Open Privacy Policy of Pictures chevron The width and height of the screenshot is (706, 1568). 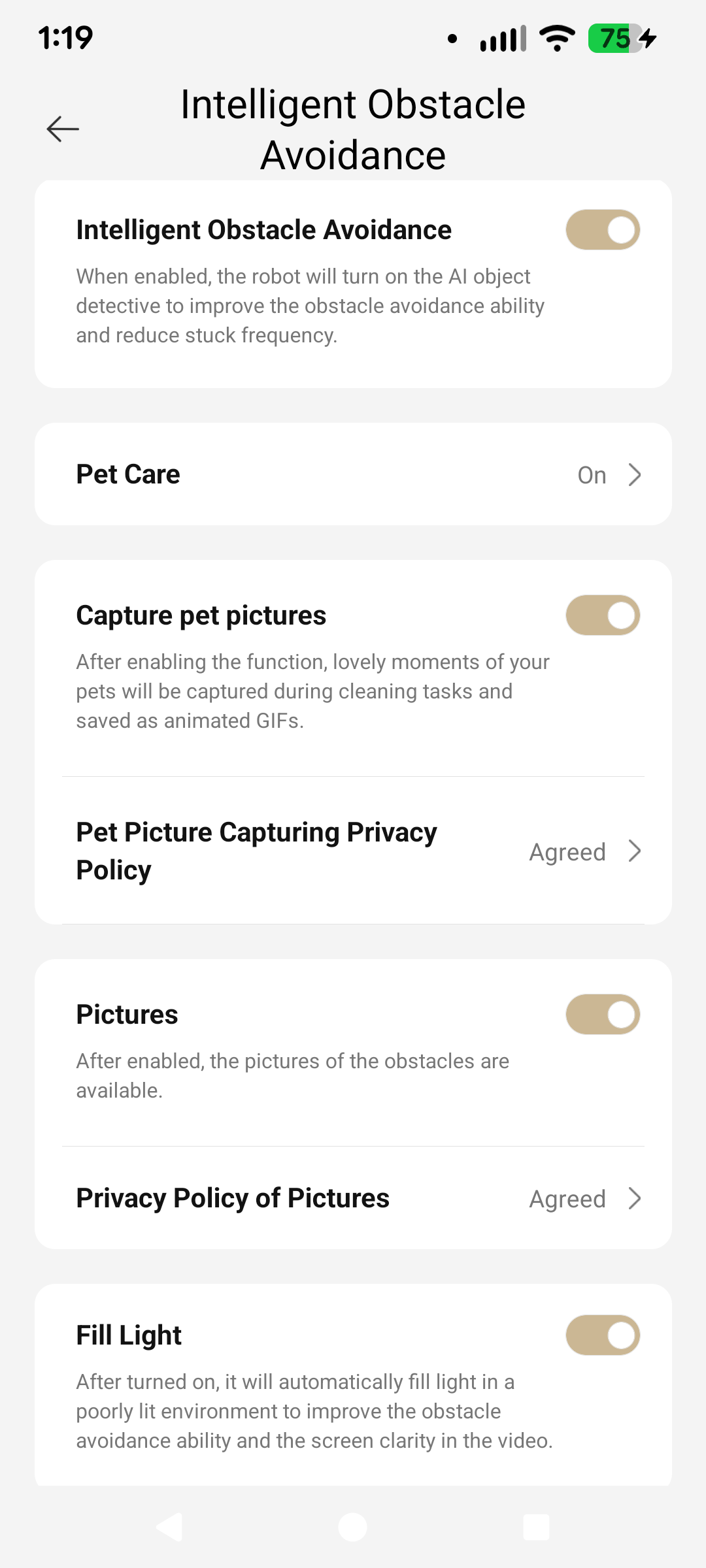pos(634,1198)
